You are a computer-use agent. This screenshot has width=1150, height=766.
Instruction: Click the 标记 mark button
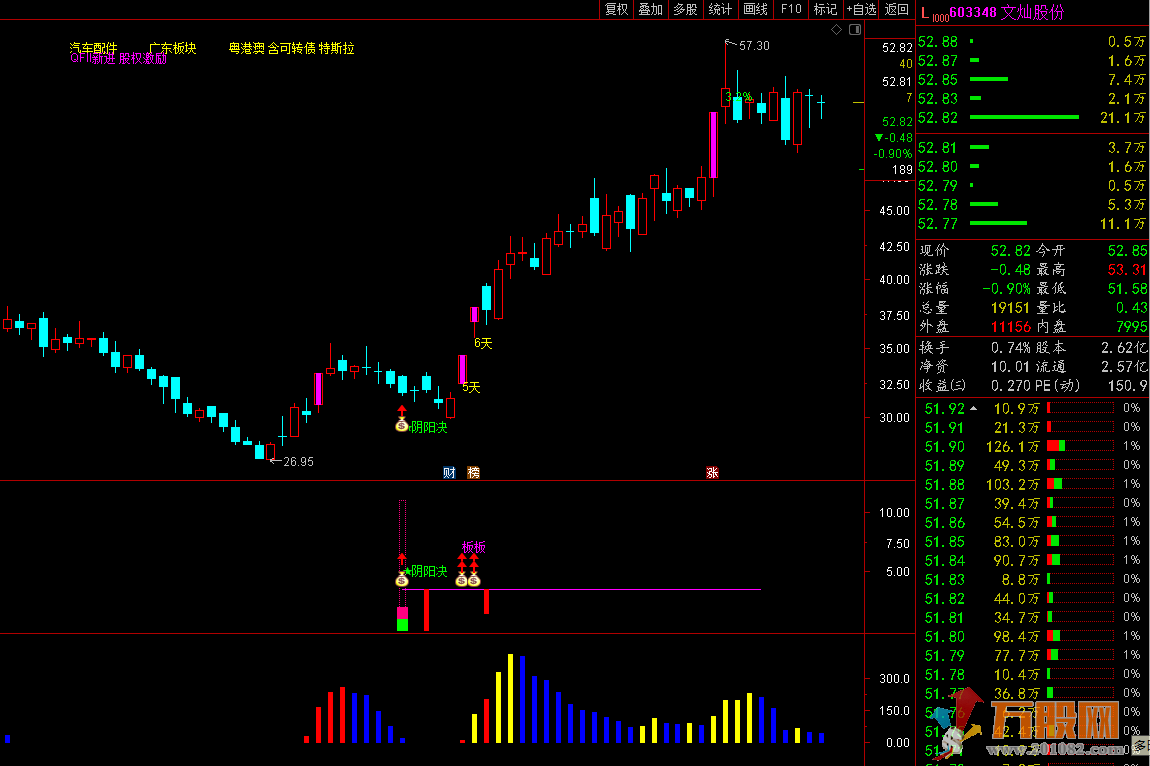tap(825, 9)
